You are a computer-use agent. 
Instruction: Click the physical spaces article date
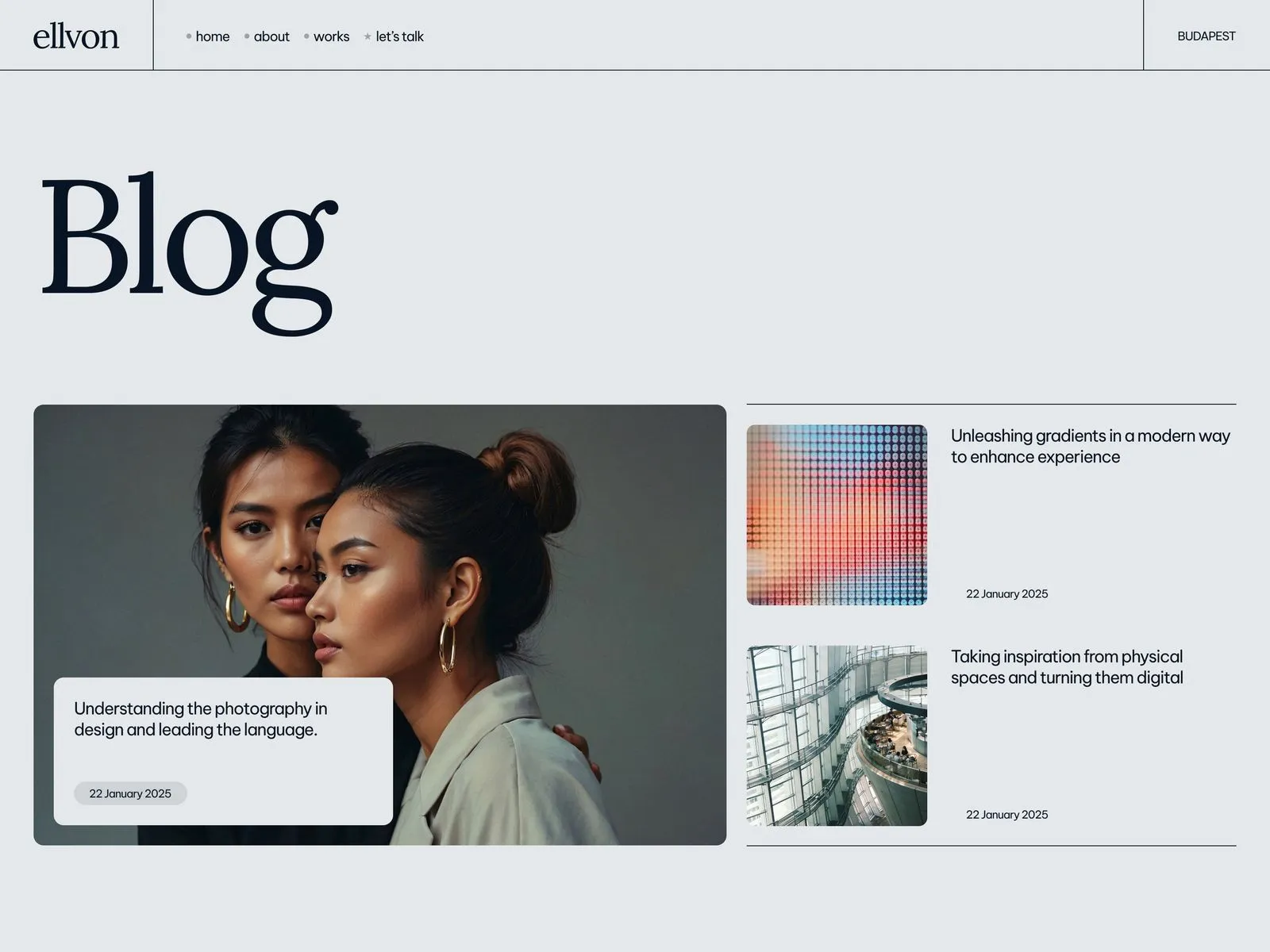(1006, 814)
